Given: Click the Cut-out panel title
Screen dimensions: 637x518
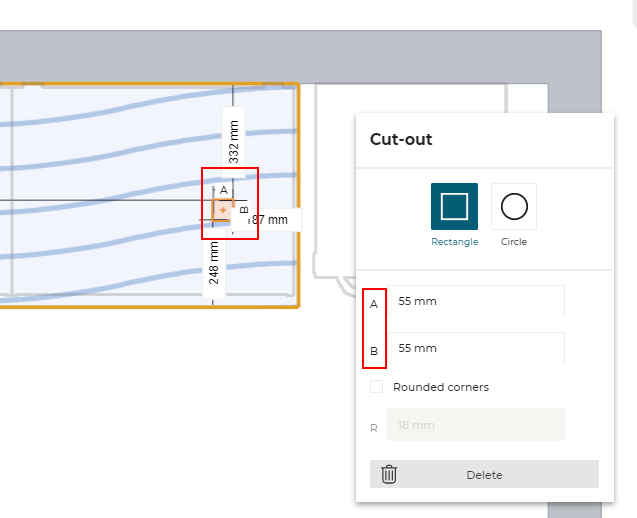Looking at the screenshot, I should click(401, 140).
